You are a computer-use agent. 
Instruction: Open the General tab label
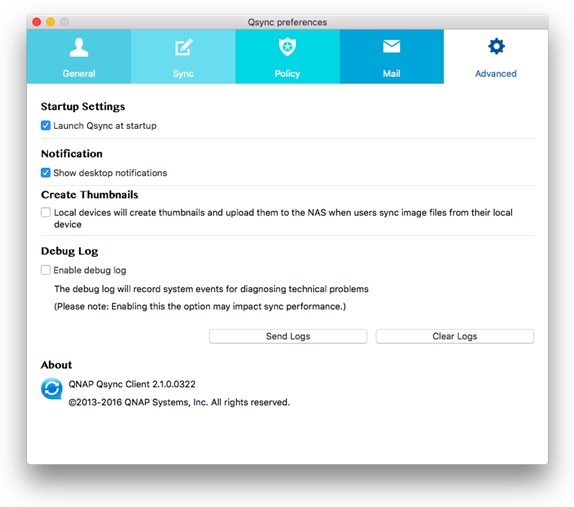tap(79, 74)
